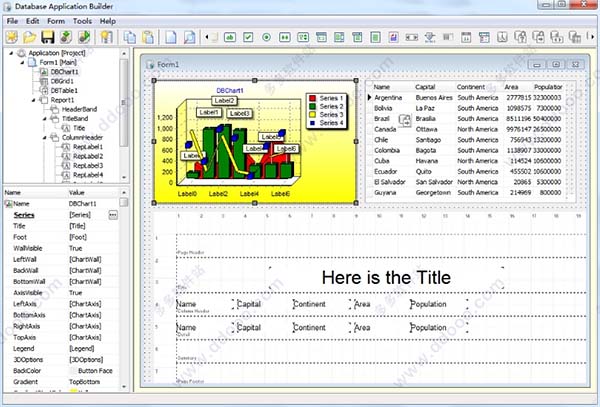This screenshot has height=407, width=600.
Task: Collapse the TitleBand tree node
Action: point(45,119)
